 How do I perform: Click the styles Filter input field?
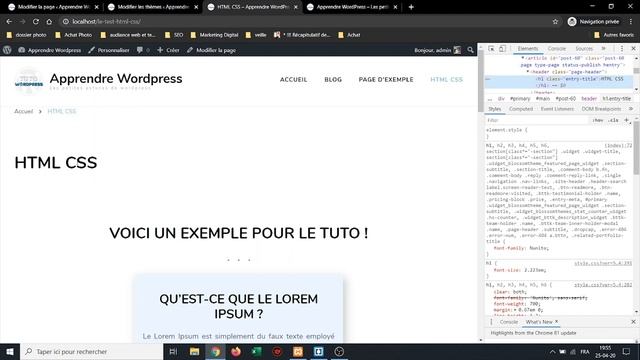[x=537, y=120]
